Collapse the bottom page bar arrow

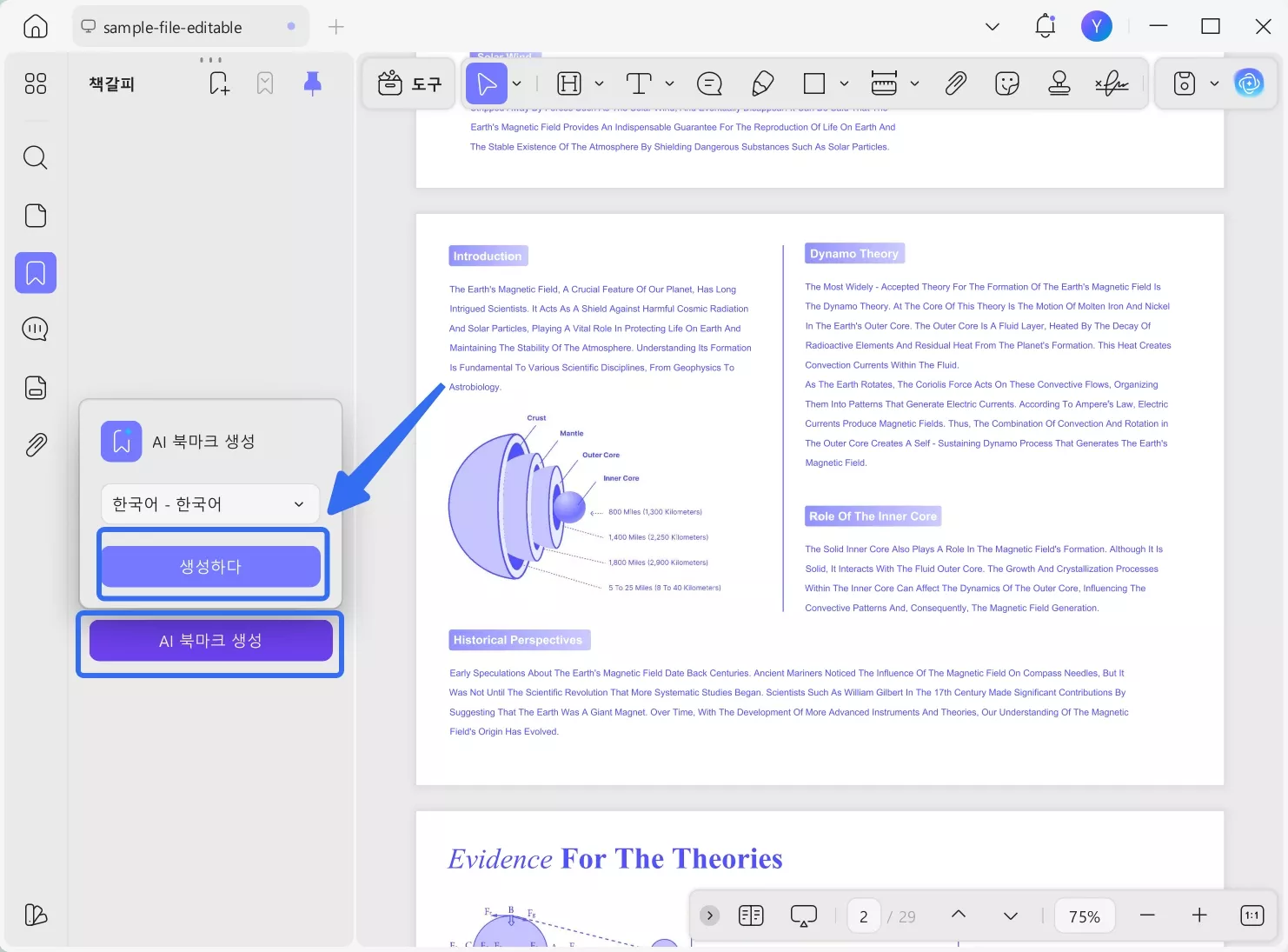coord(710,915)
